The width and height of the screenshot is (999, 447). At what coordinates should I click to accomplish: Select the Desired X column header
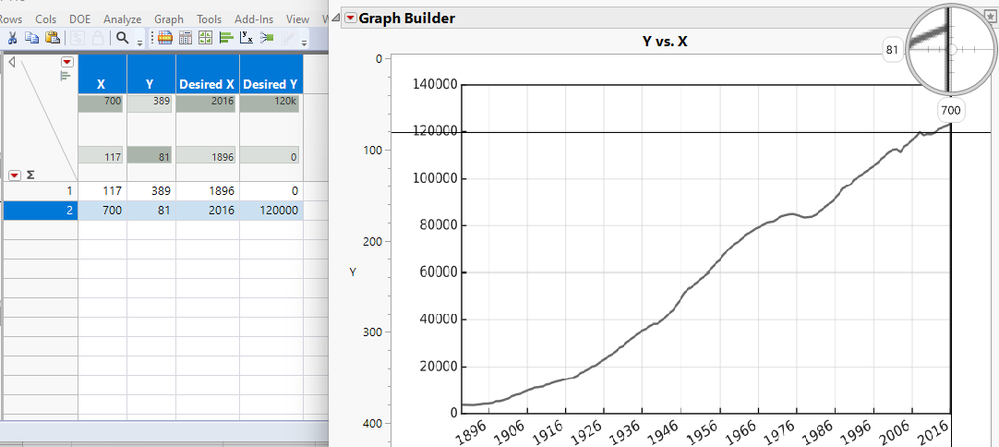pyautogui.click(x=207, y=73)
